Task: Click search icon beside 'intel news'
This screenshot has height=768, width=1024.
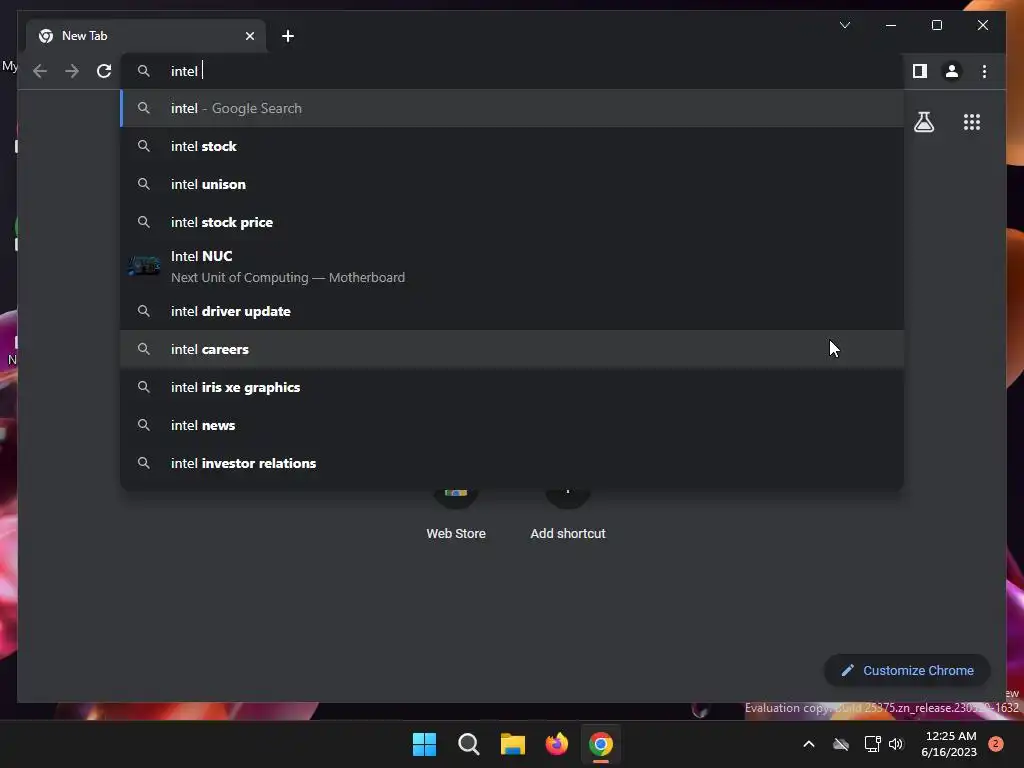Action: (x=144, y=425)
